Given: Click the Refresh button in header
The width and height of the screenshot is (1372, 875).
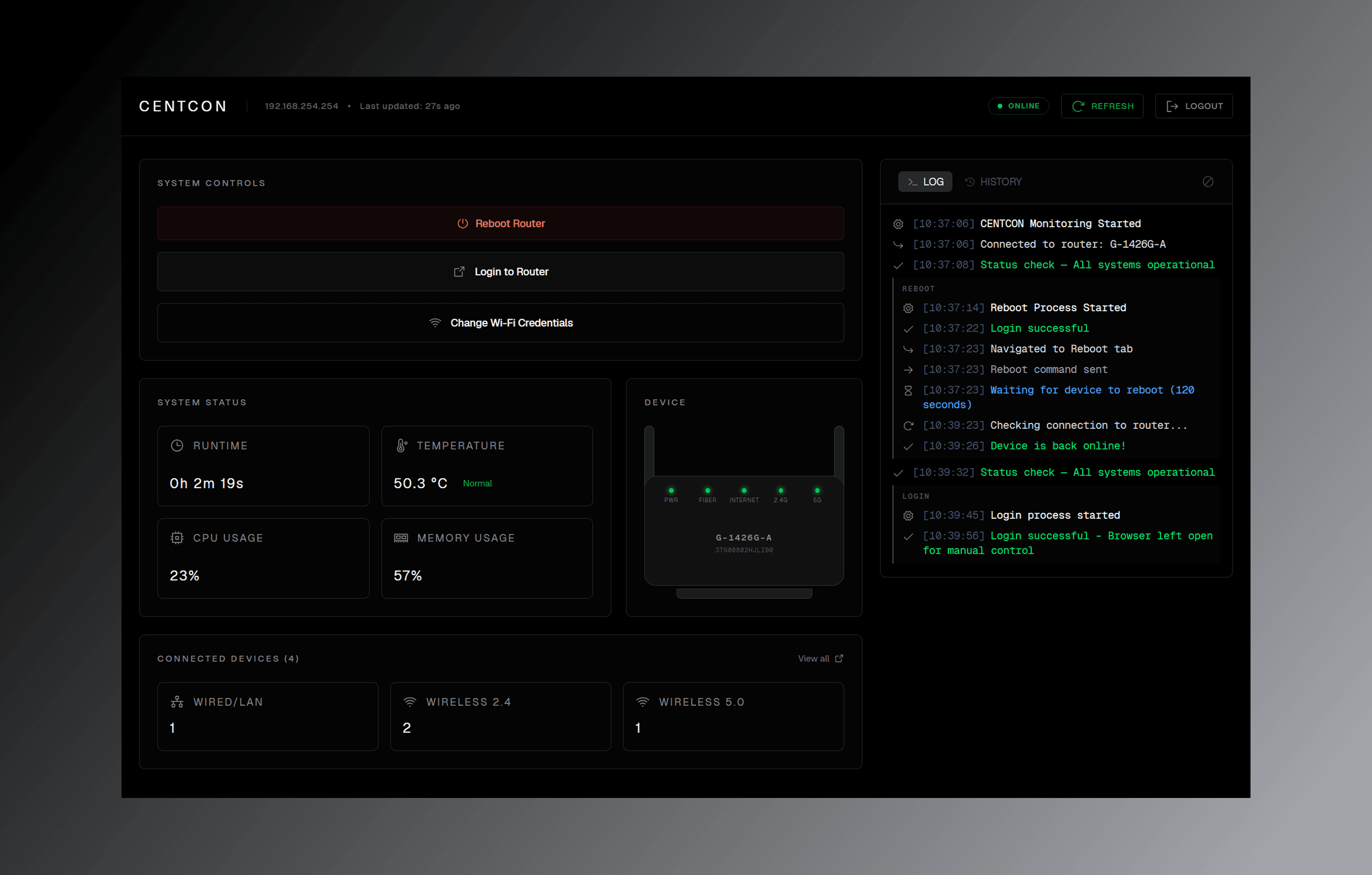Looking at the screenshot, I should tap(1102, 106).
